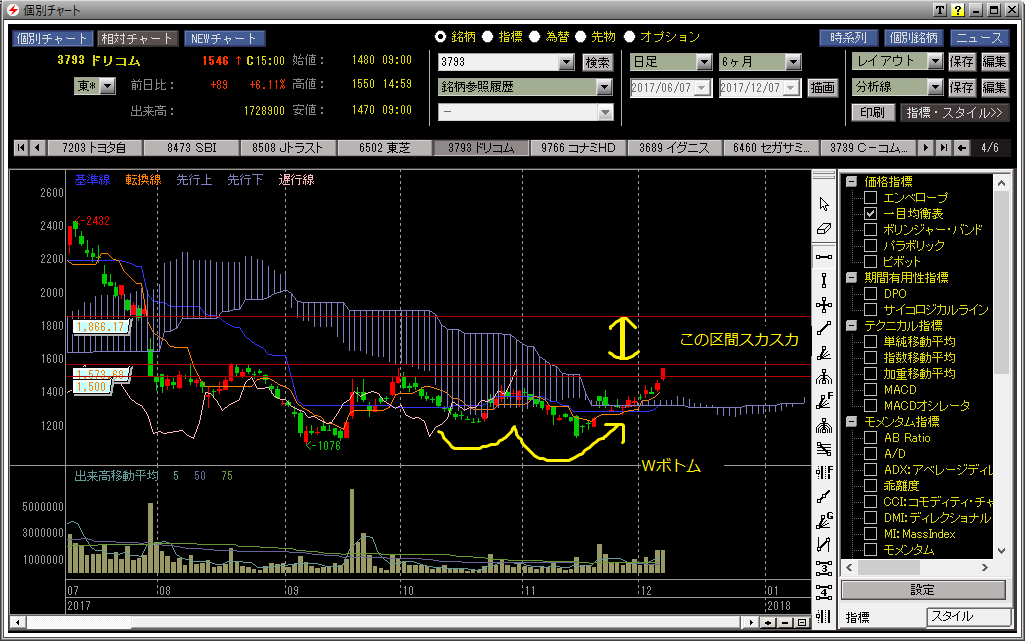Collapse the モメンタム指標 tree group
Viewport: 1025px width, 641px height.
coord(851,421)
